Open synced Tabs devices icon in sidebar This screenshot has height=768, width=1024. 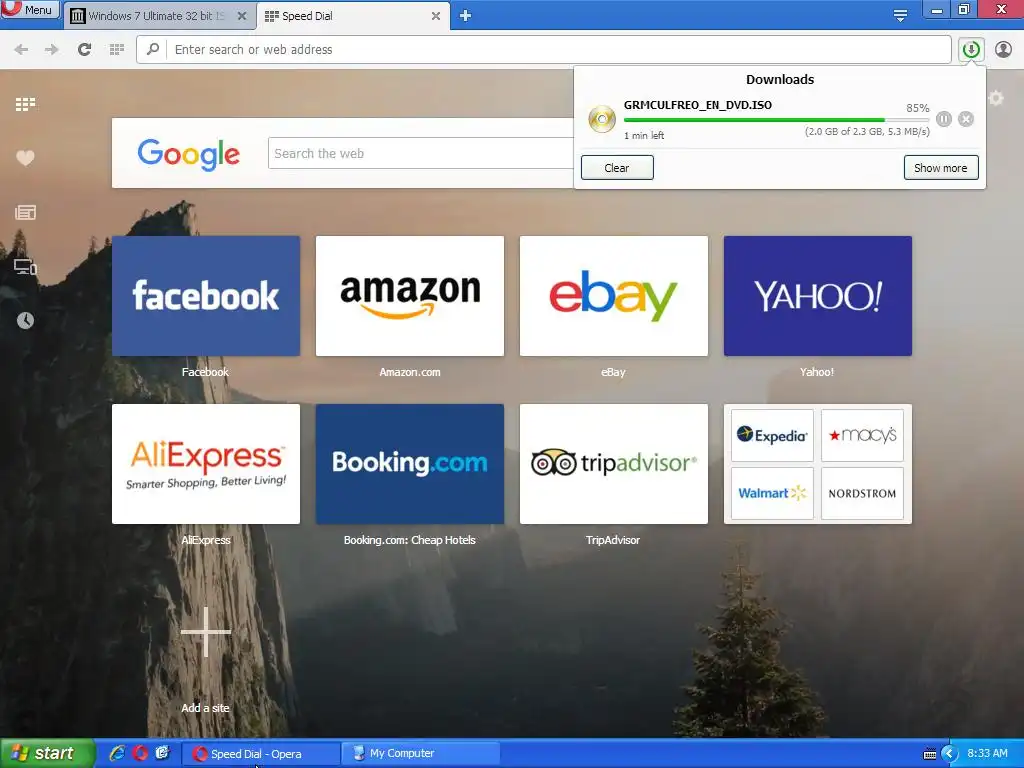(x=25, y=266)
